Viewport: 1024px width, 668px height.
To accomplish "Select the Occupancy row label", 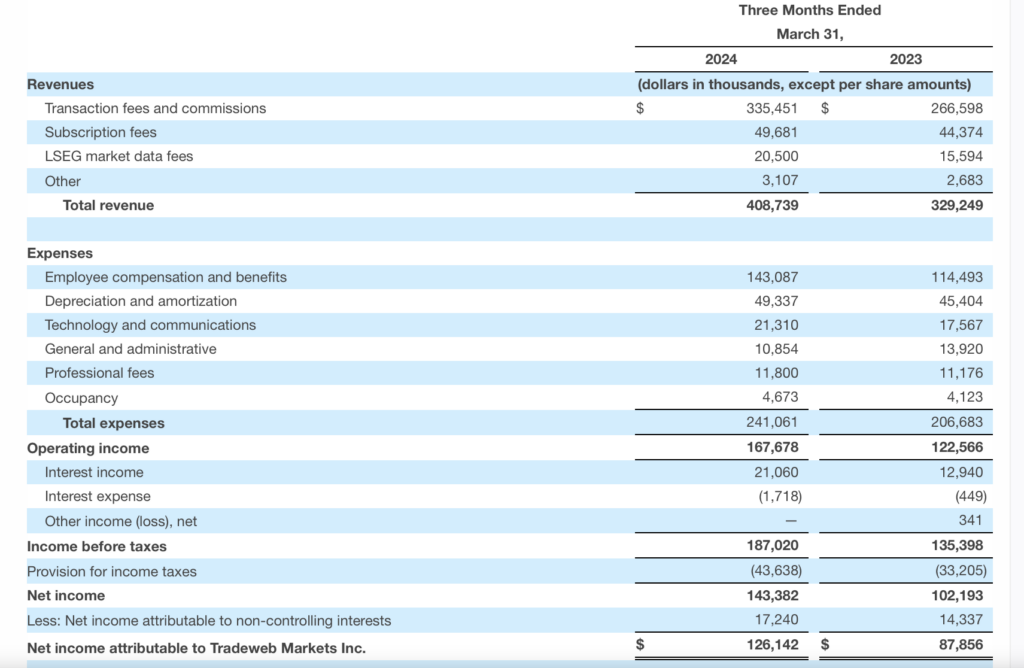I will pos(81,398).
